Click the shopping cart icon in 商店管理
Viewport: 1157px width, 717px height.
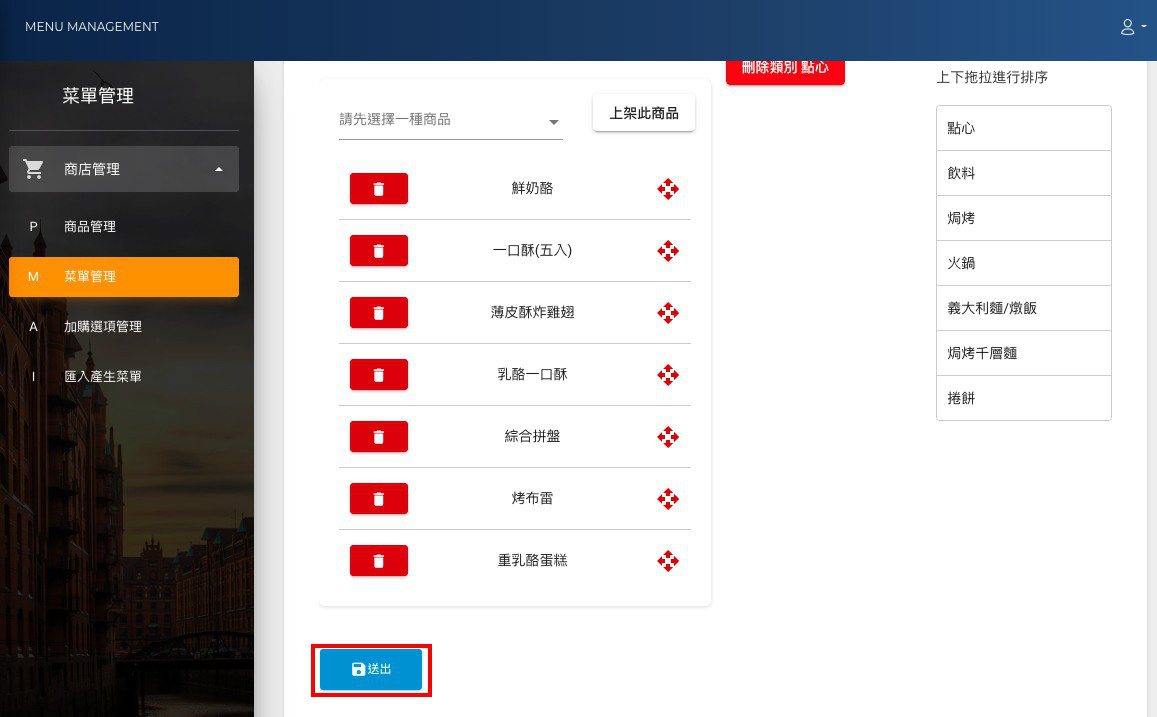33,169
